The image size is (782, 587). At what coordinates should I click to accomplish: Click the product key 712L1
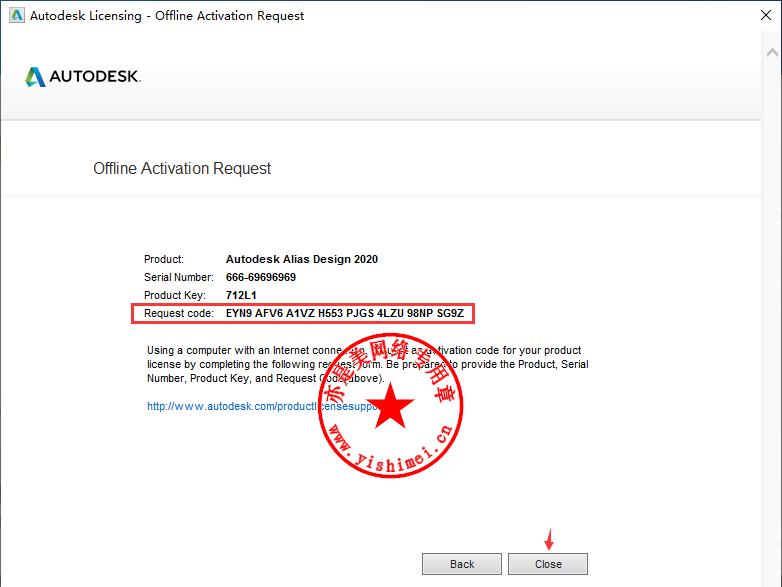point(243,295)
